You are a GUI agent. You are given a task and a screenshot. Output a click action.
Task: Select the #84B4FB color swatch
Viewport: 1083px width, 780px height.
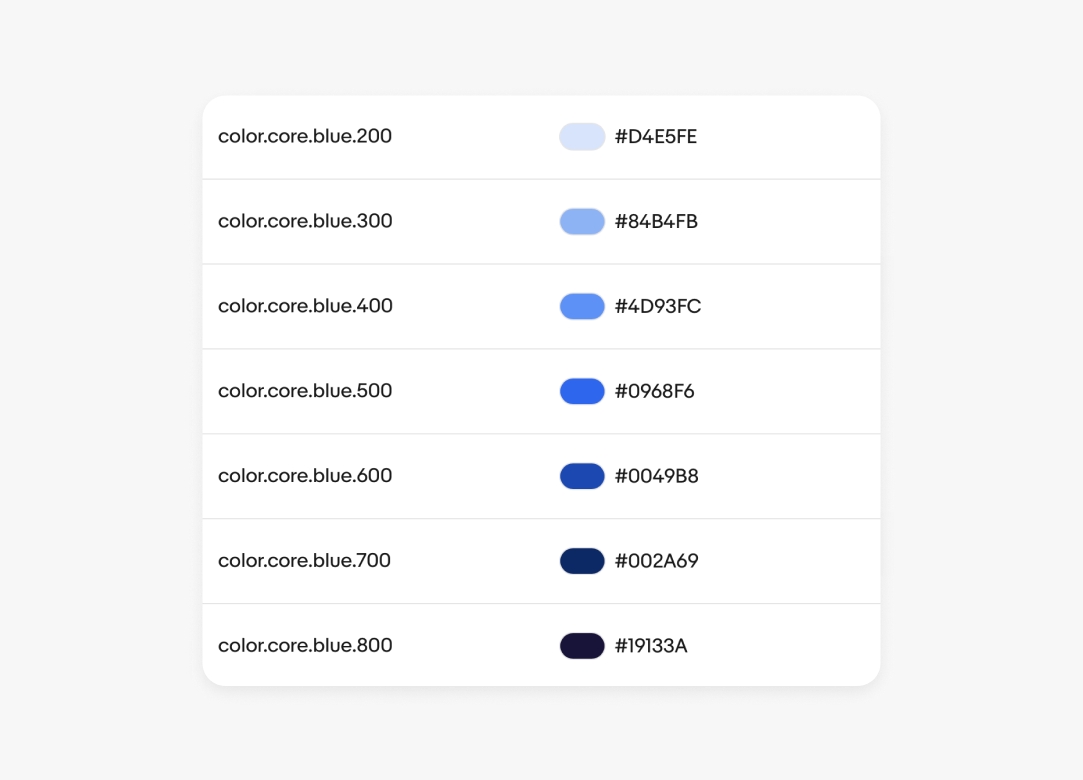(582, 222)
